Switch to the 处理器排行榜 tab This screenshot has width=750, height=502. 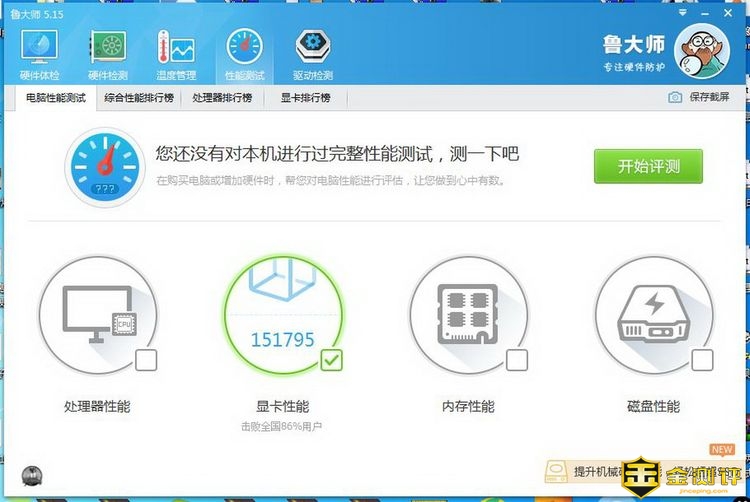(x=222, y=98)
